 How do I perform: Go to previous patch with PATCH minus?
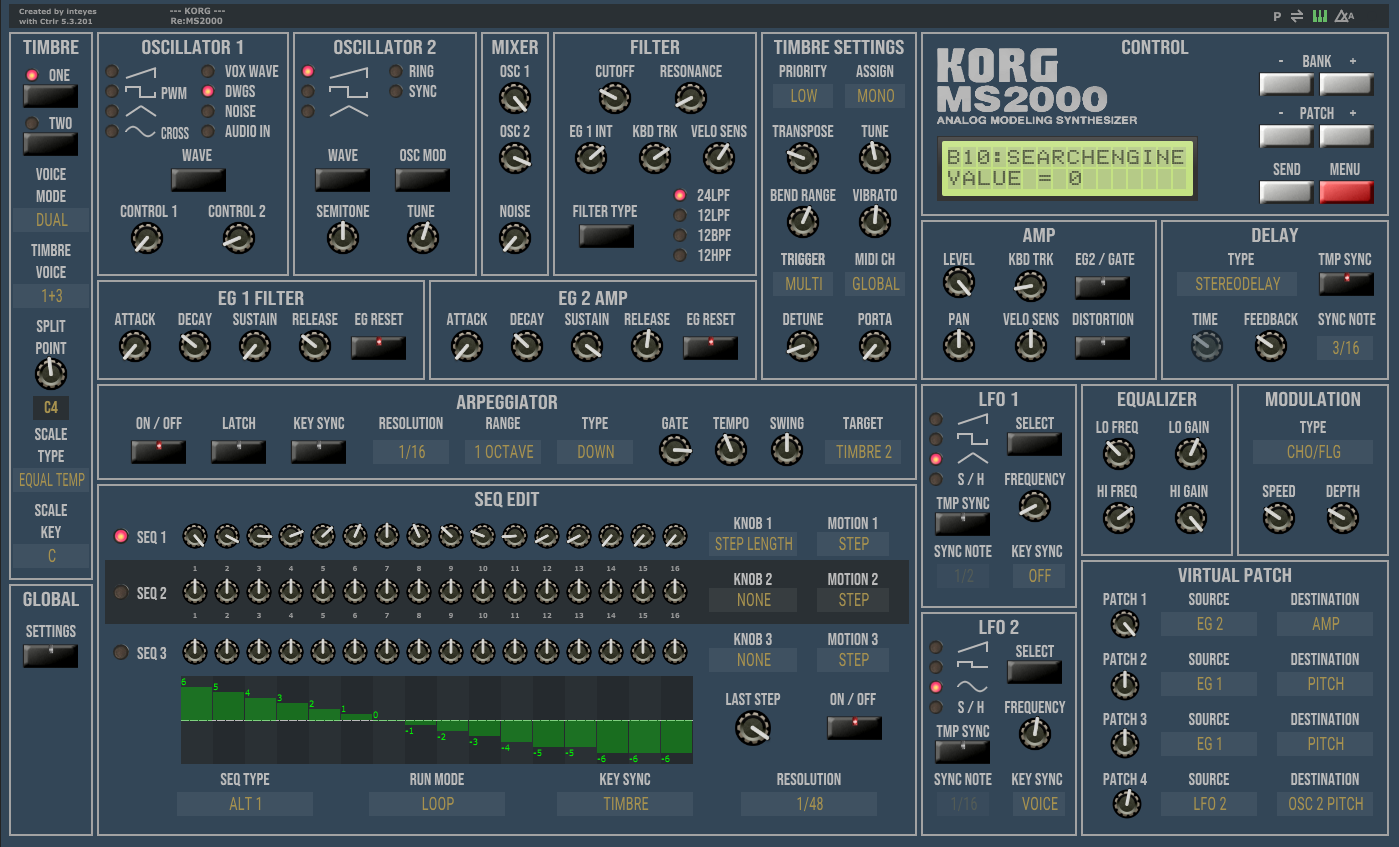pos(1286,136)
